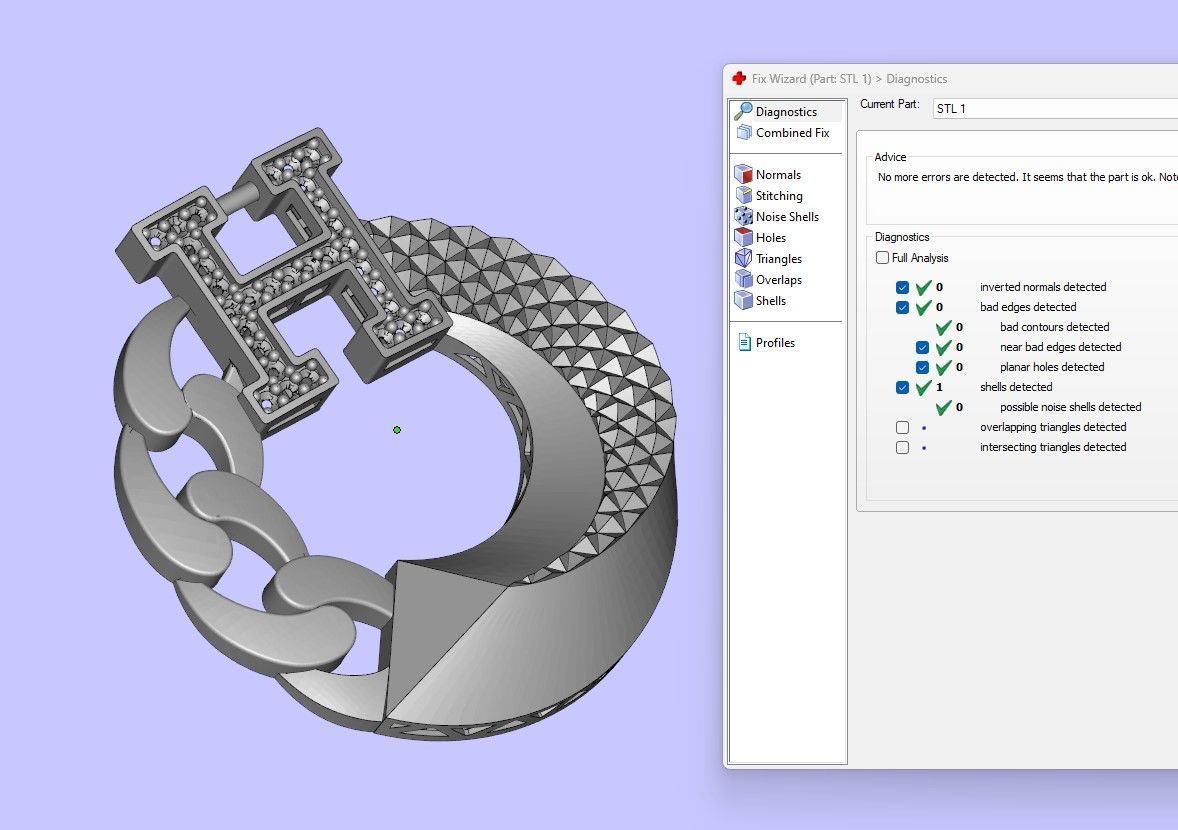1178x830 pixels.
Task: Click the red cross Fix Wizard icon
Action: 739,78
